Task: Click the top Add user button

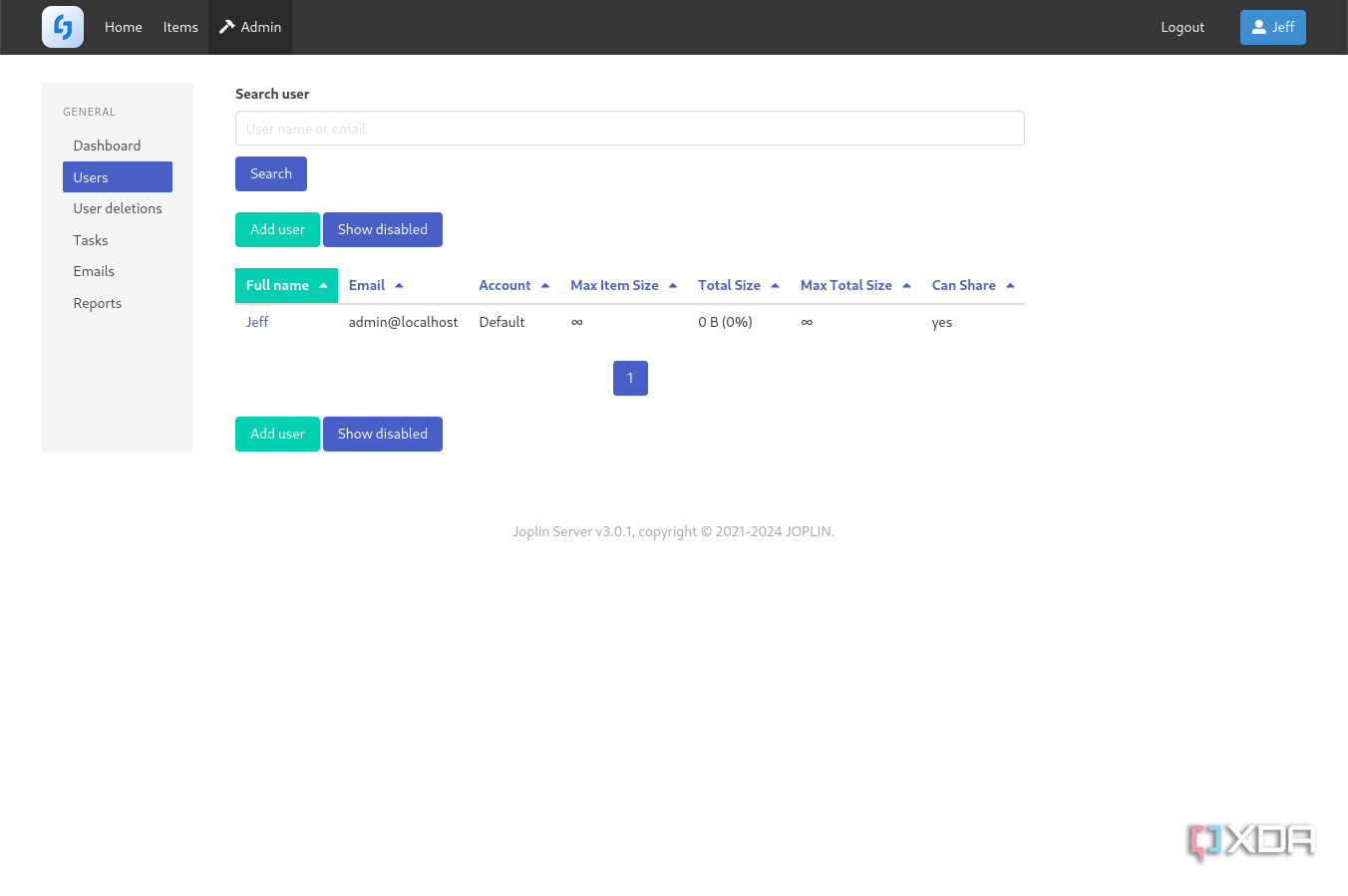Action: coord(277,229)
